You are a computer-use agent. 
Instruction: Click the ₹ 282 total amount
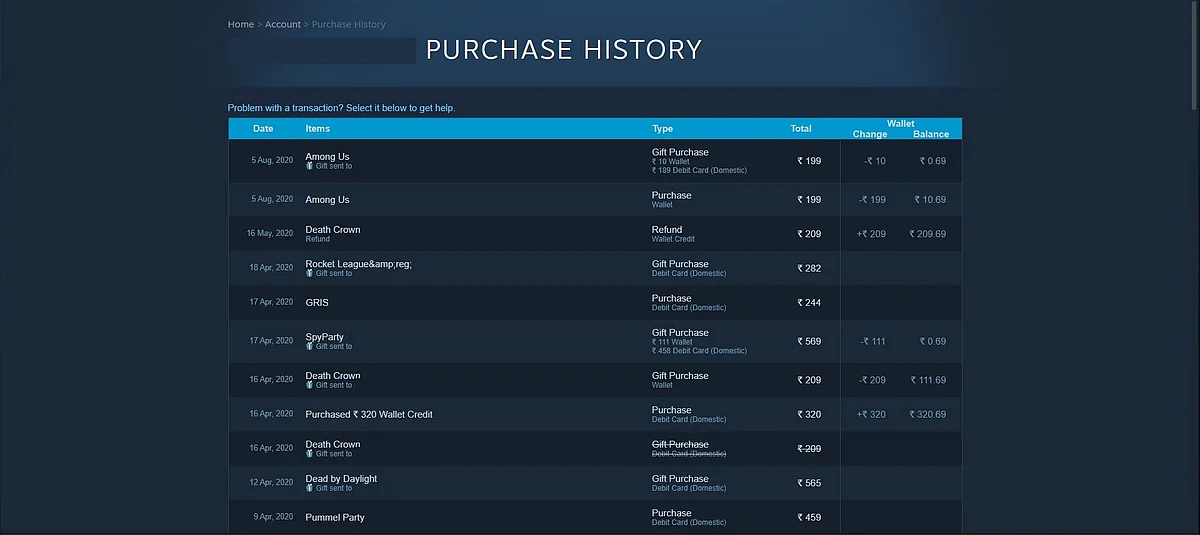[x=809, y=268]
